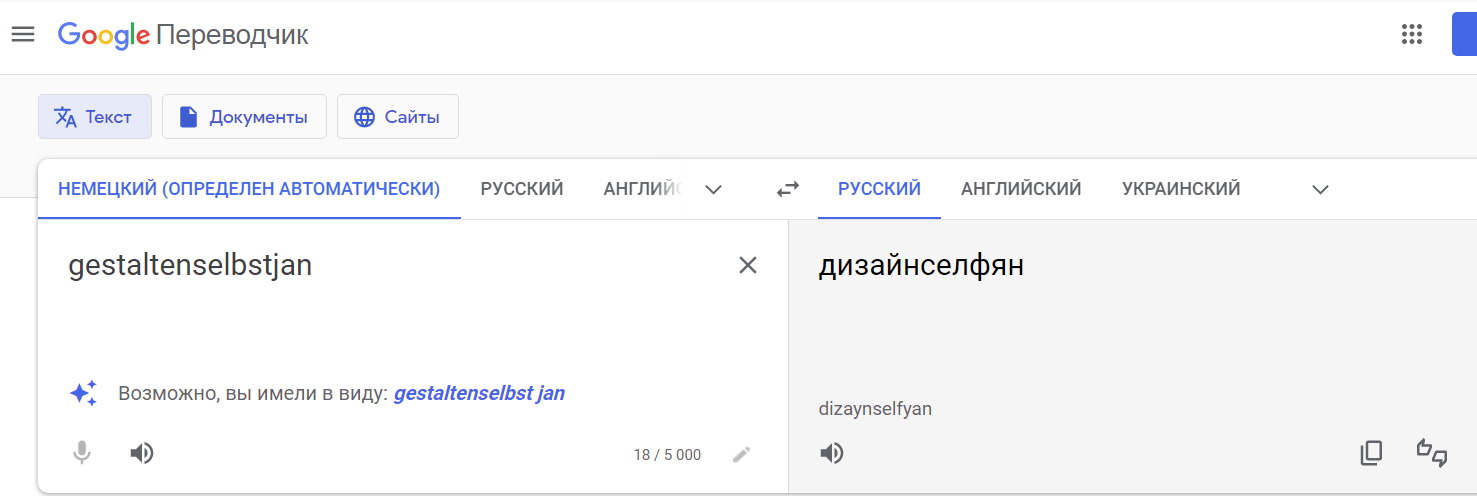
Task: Select Украинский as the target language
Action: 1181,189
